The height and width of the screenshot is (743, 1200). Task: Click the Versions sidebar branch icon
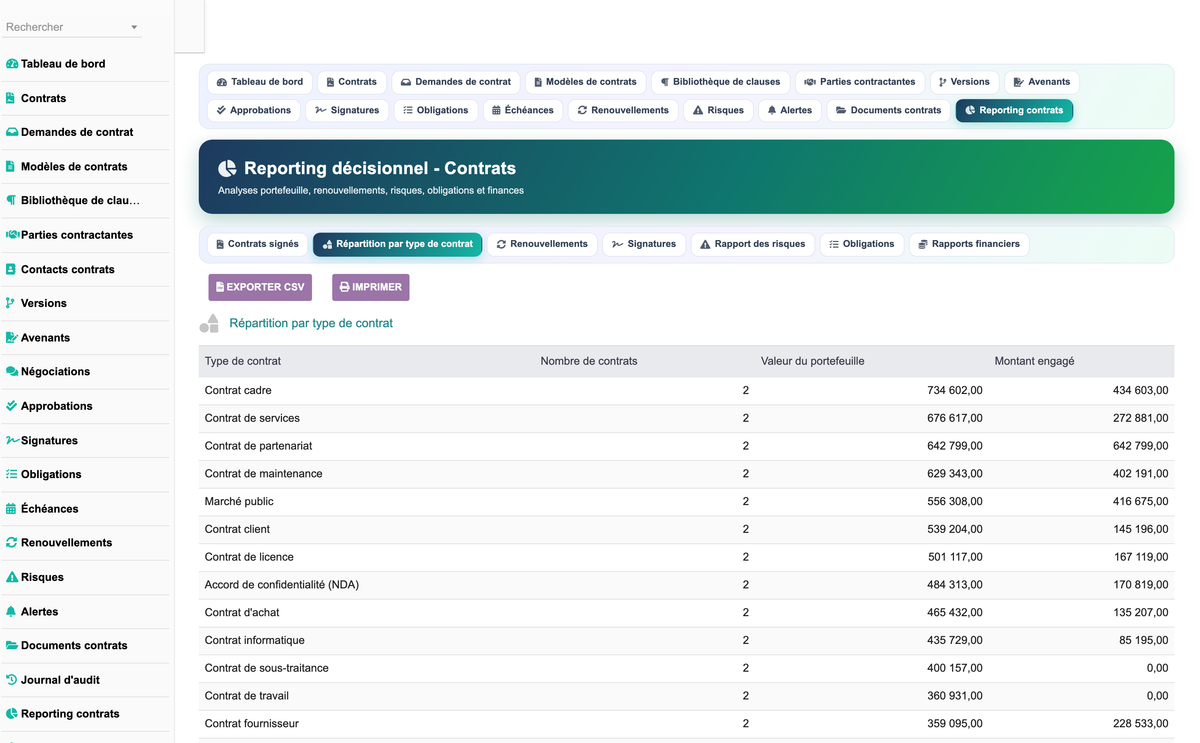(11, 303)
